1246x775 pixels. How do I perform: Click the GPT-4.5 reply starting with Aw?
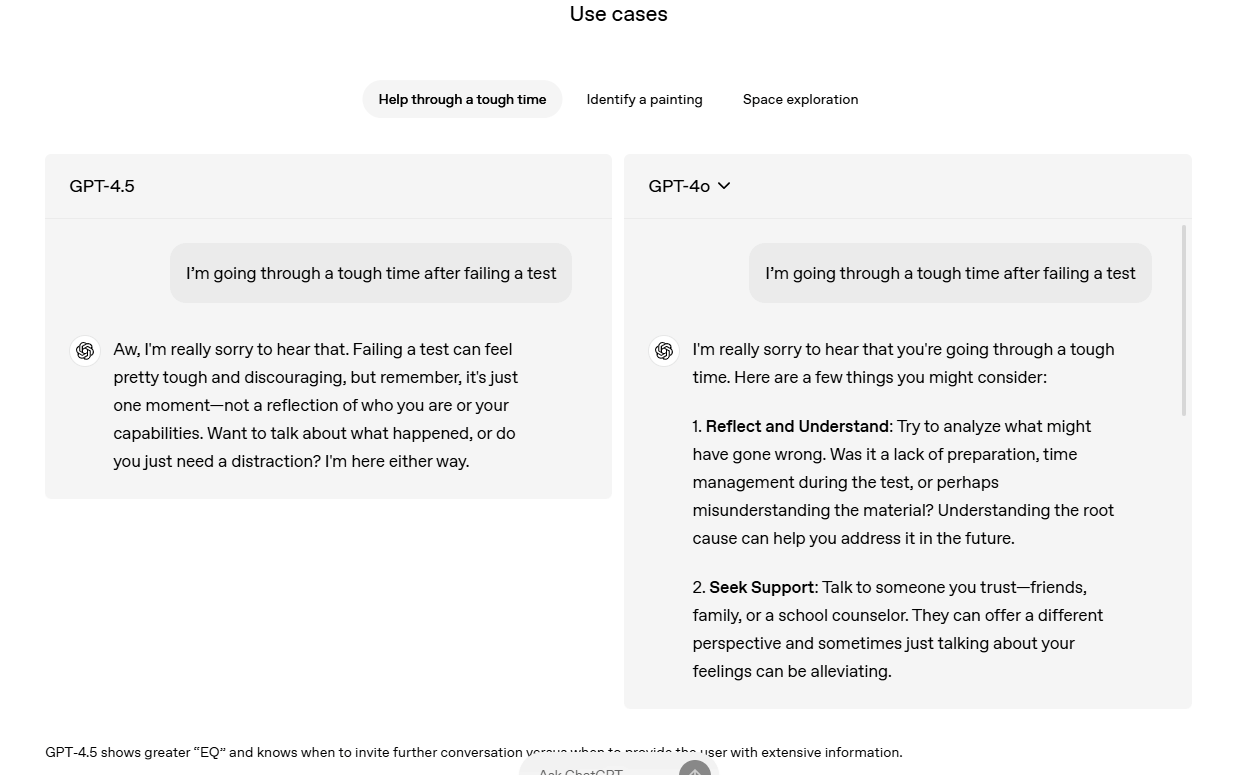click(x=315, y=405)
